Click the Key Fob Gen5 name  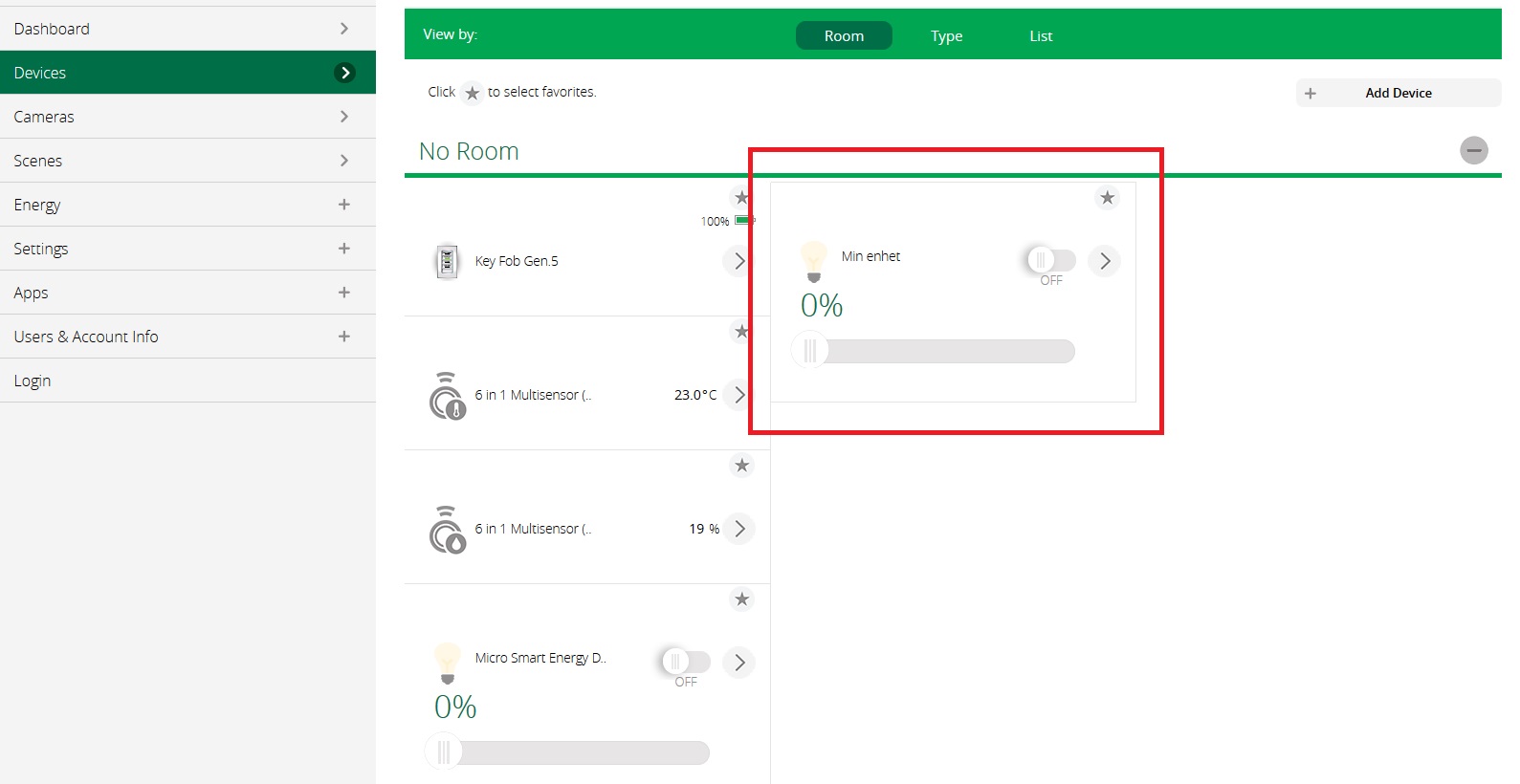tap(517, 261)
